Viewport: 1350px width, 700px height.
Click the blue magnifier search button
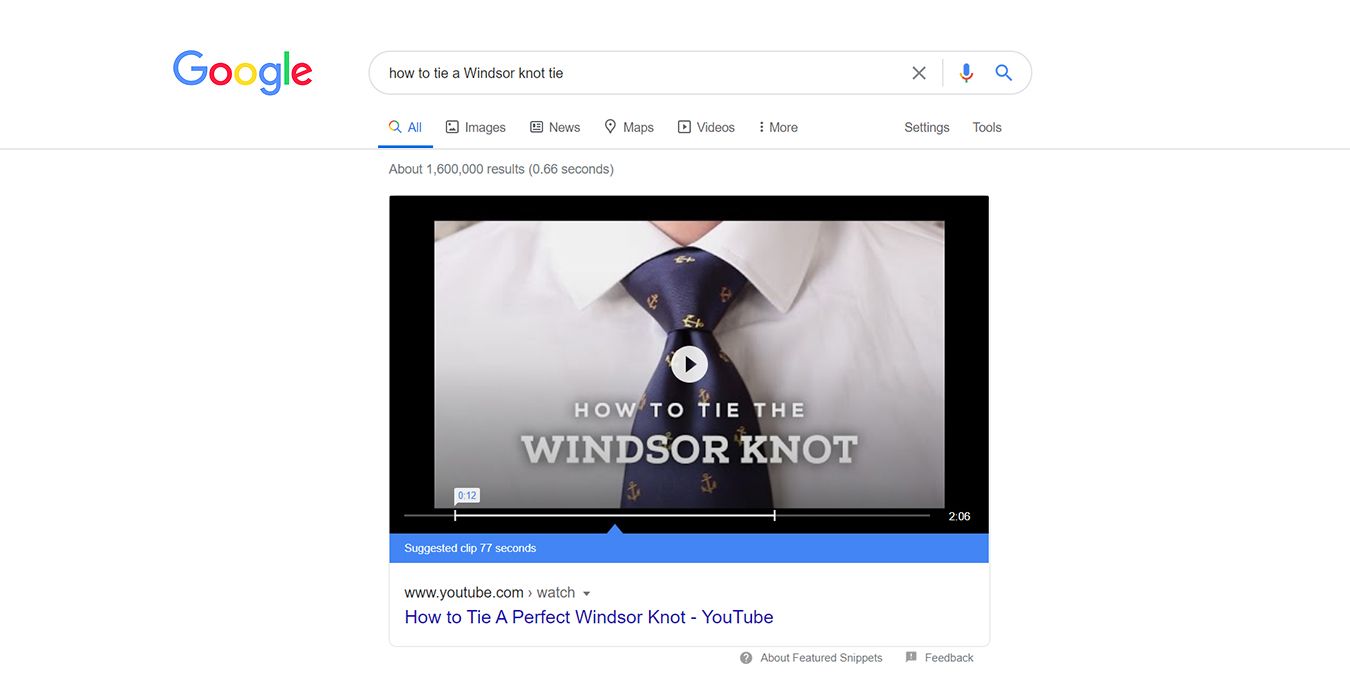pyautogui.click(x=1004, y=73)
